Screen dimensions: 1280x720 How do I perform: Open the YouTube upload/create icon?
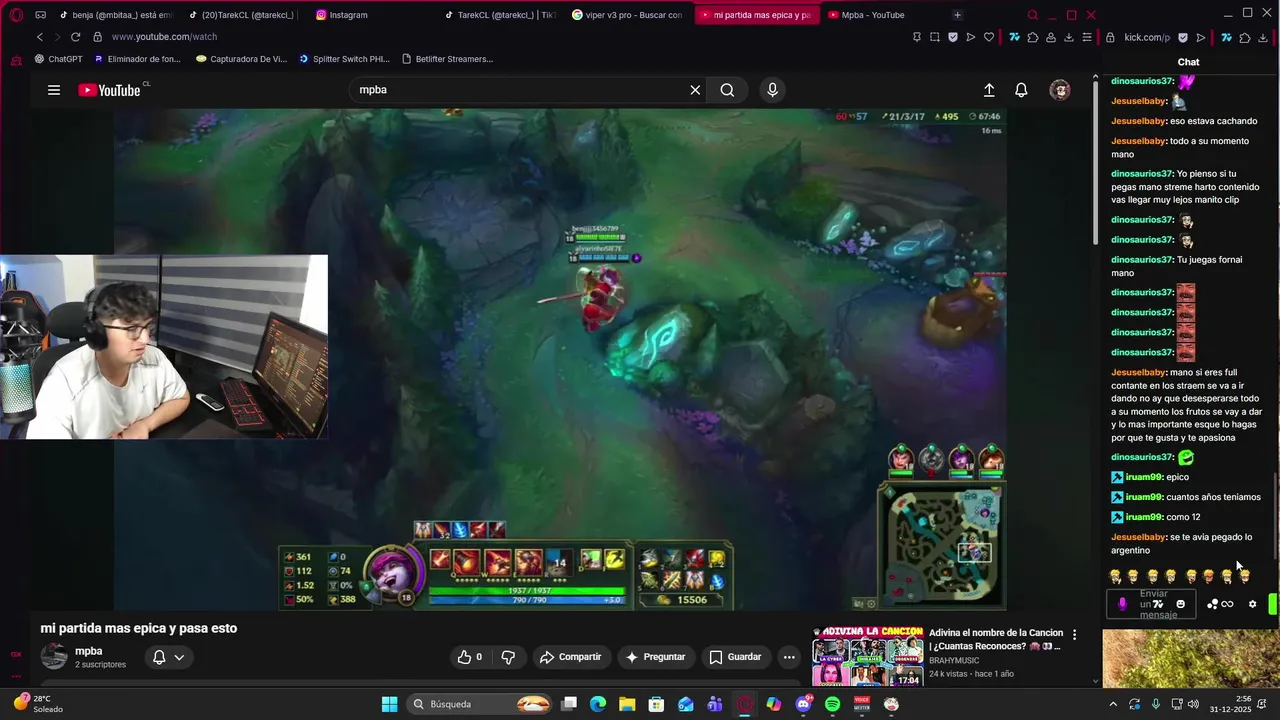(x=989, y=90)
